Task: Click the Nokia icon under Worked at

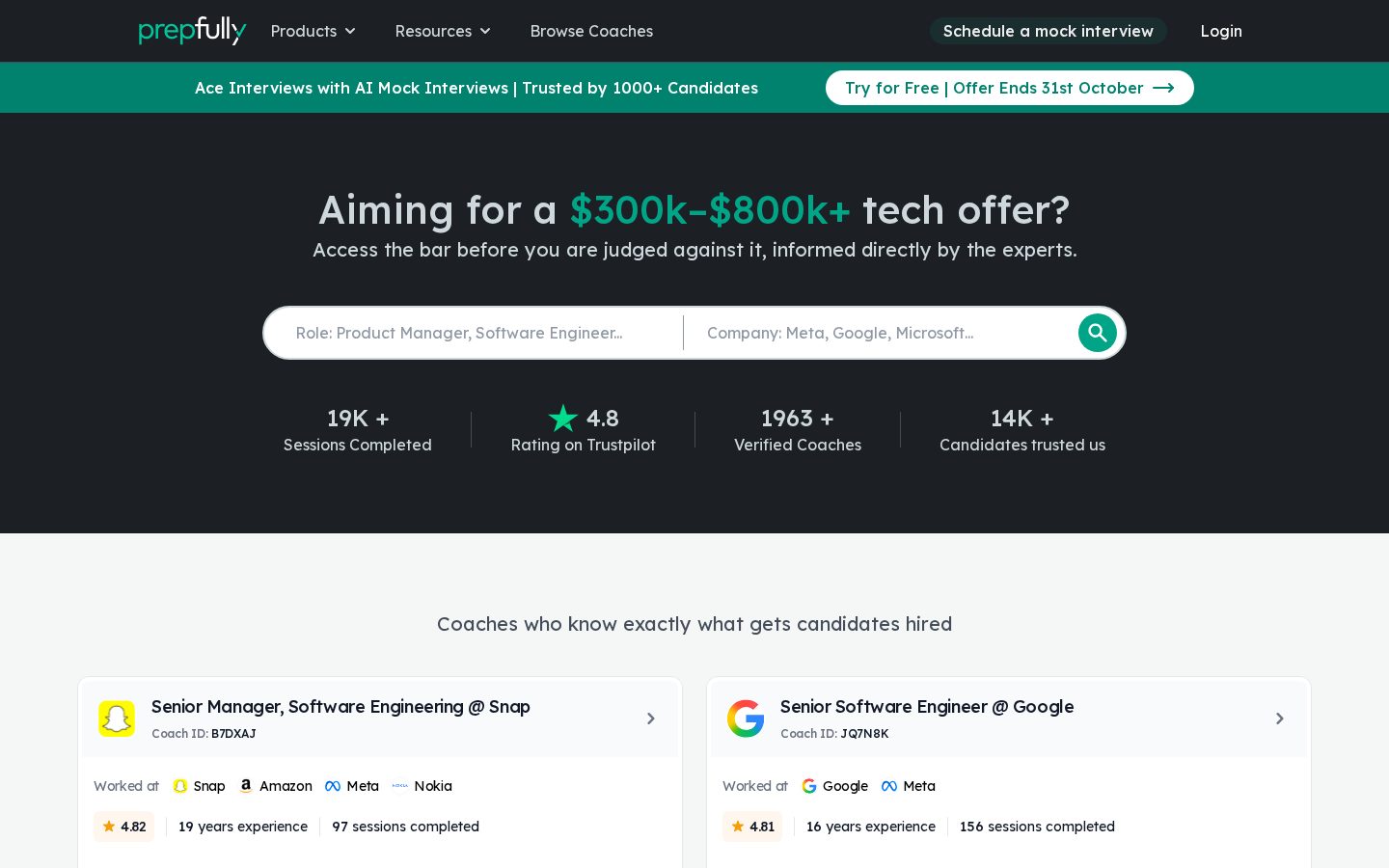Action: pos(400,786)
